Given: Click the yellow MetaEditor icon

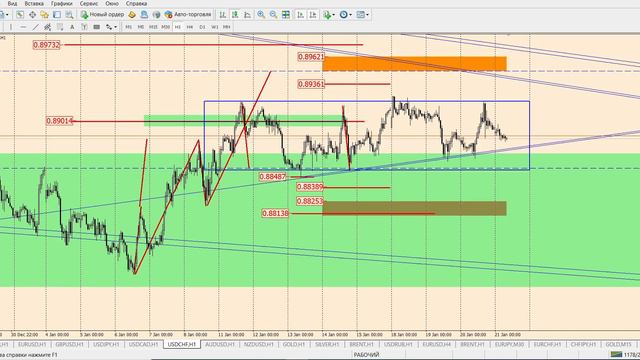Looking at the screenshot, I should tap(132, 15).
